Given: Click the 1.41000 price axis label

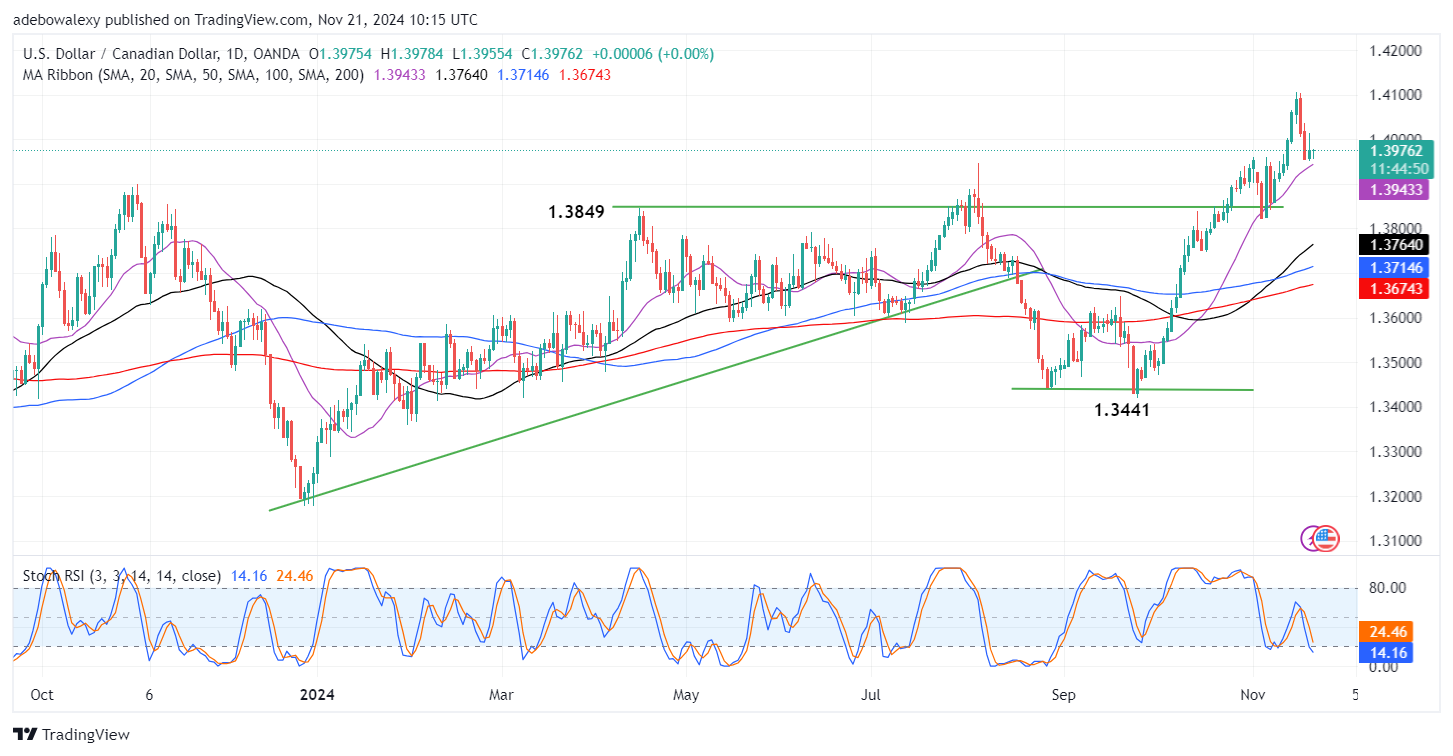Looking at the screenshot, I should pos(1393,95).
